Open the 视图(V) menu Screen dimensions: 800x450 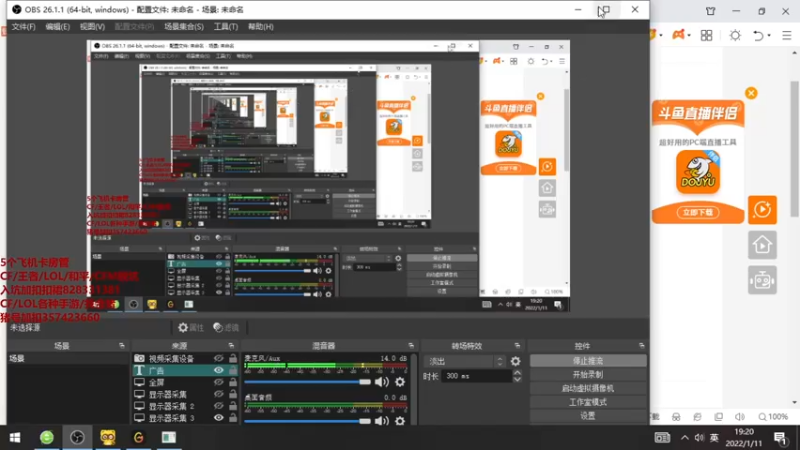(x=92, y=27)
